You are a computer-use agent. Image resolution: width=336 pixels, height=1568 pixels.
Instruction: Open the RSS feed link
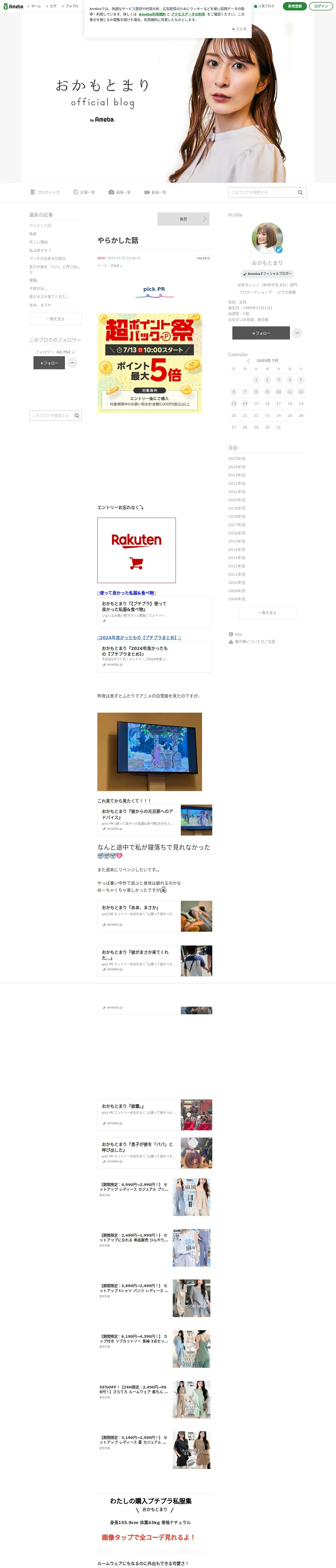tap(235, 634)
